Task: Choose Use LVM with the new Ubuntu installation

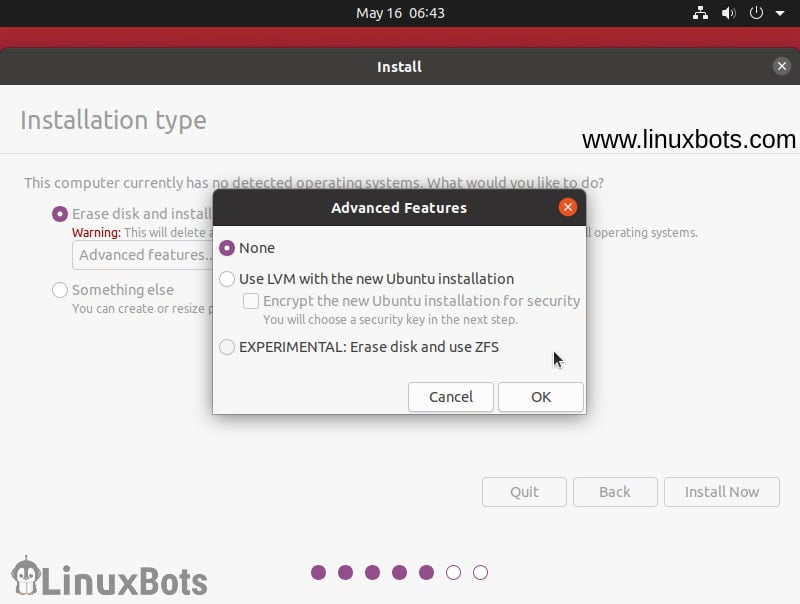Action: (x=227, y=279)
